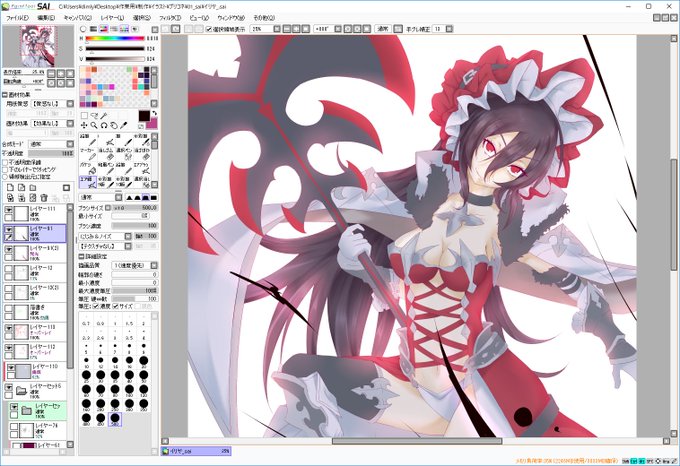This screenshot has height=466, width=680.
Task: Open the キャンバス (Canvas) menu
Action: tap(78, 18)
